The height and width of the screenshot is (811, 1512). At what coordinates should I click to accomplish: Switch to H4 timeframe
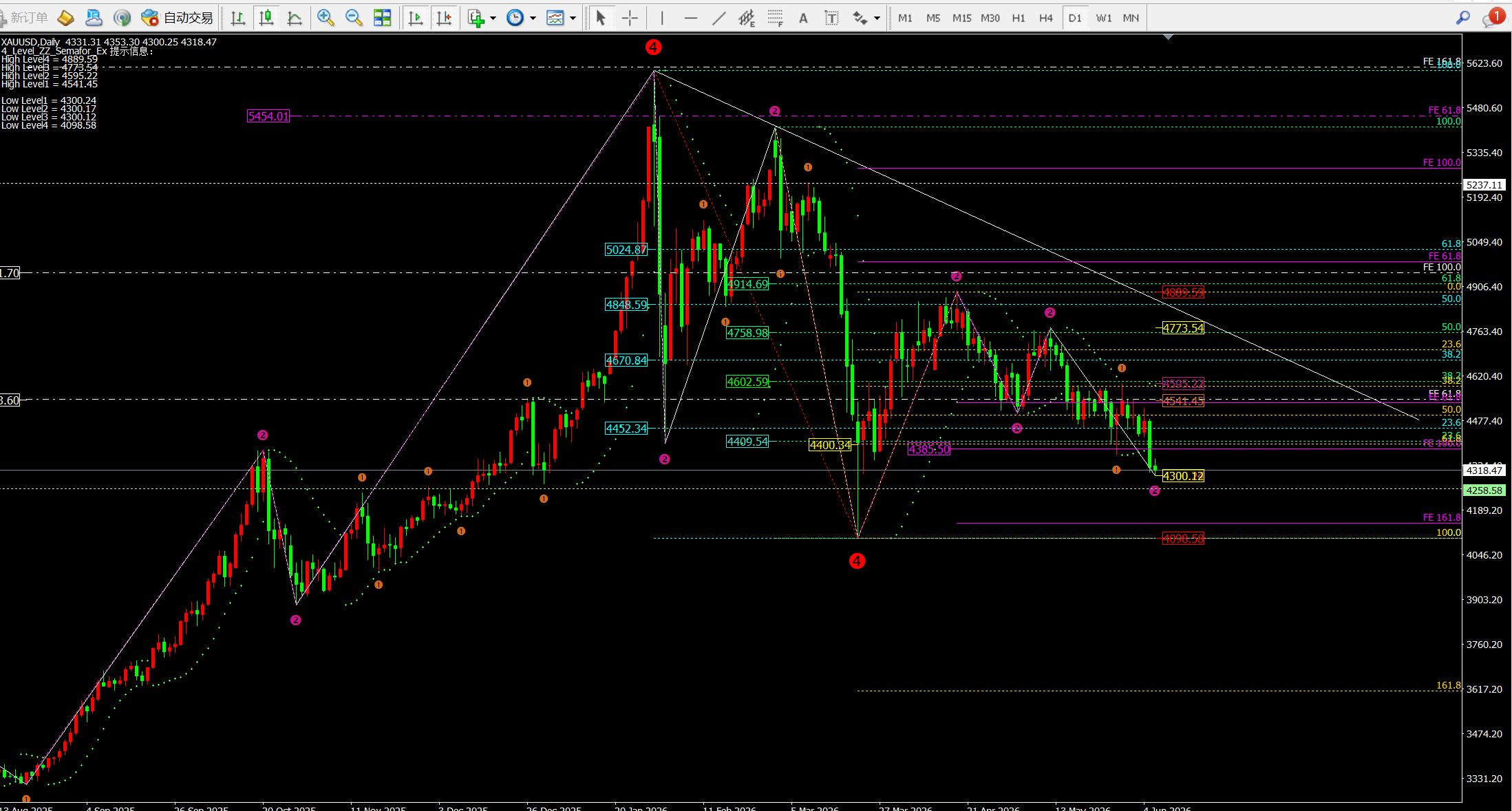(1046, 18)
